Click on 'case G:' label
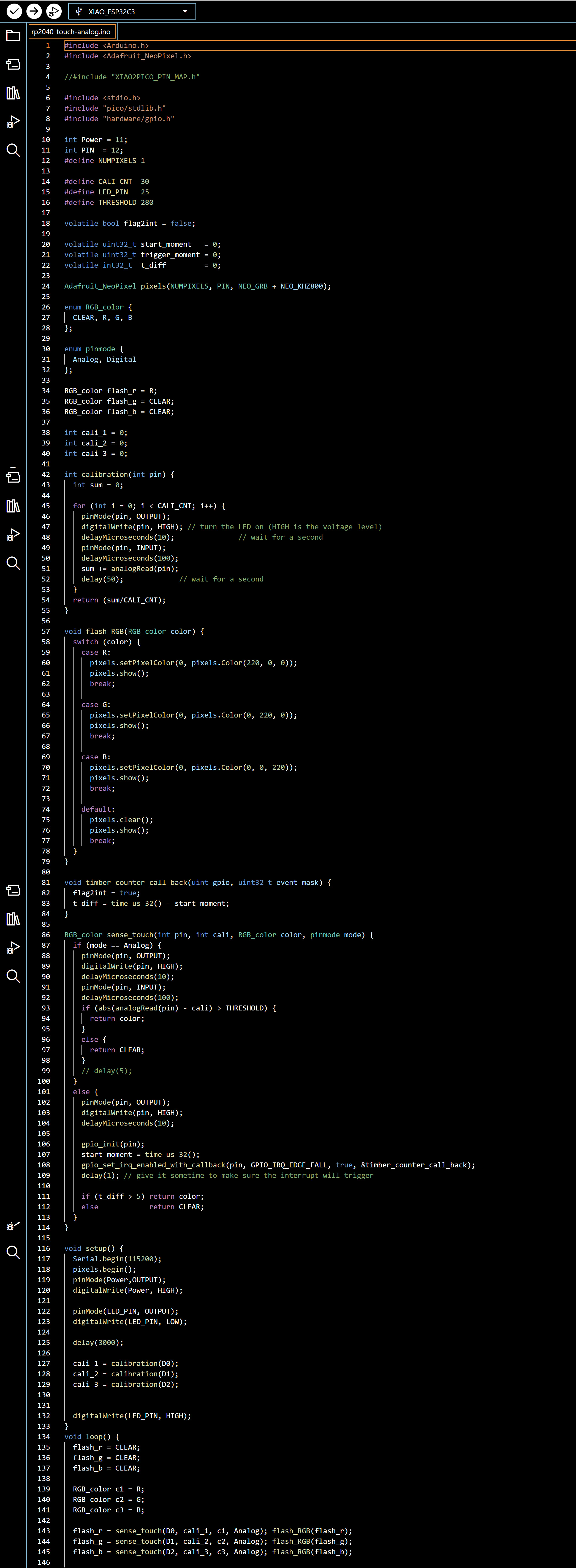 tap(96, 705)
